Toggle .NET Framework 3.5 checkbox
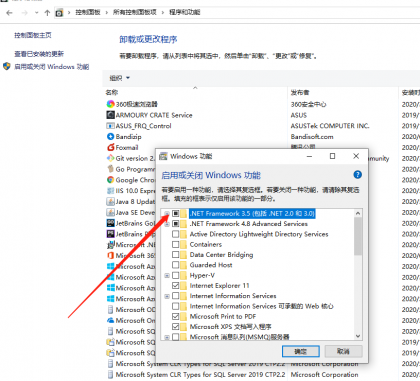 coord(175,213)
